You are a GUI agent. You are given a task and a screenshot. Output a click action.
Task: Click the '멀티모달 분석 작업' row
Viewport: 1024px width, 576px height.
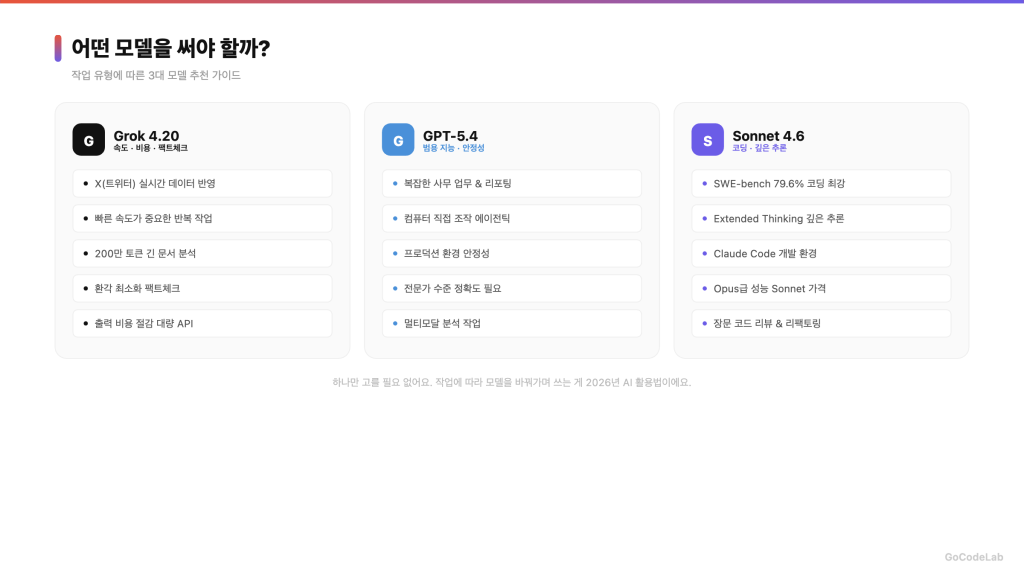pyautogui.click(x=511, y=324)
